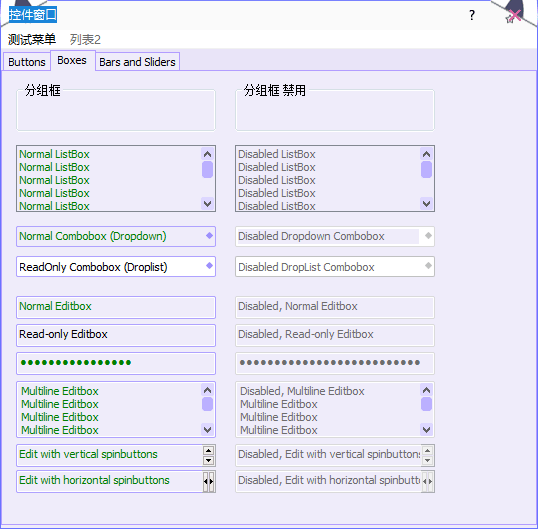The image size is (538, 529).
Task: Click the window title 控件窗口
Action: (x=33, y=15)
